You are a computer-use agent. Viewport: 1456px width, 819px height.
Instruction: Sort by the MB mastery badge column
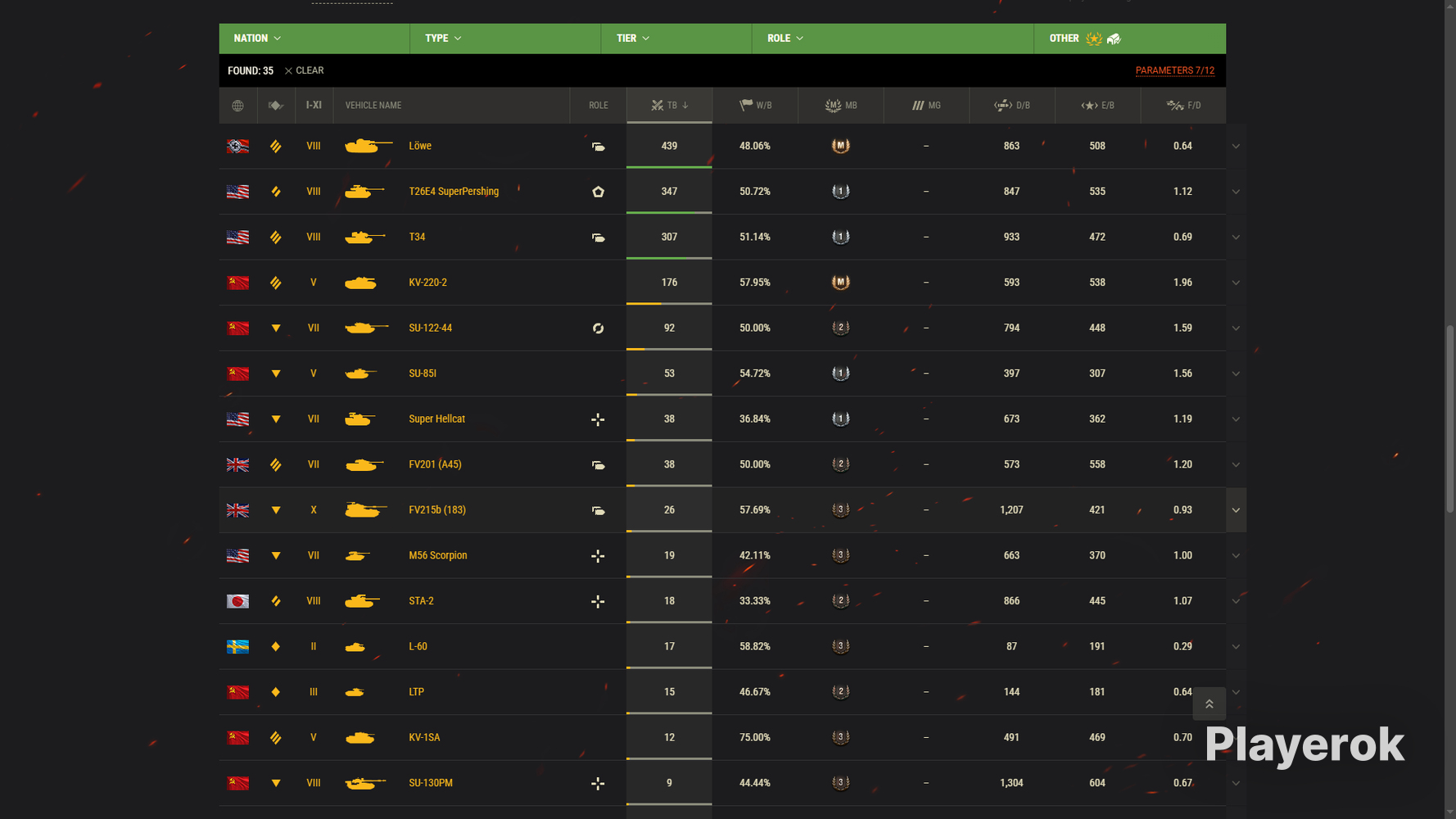coord(841,106)
